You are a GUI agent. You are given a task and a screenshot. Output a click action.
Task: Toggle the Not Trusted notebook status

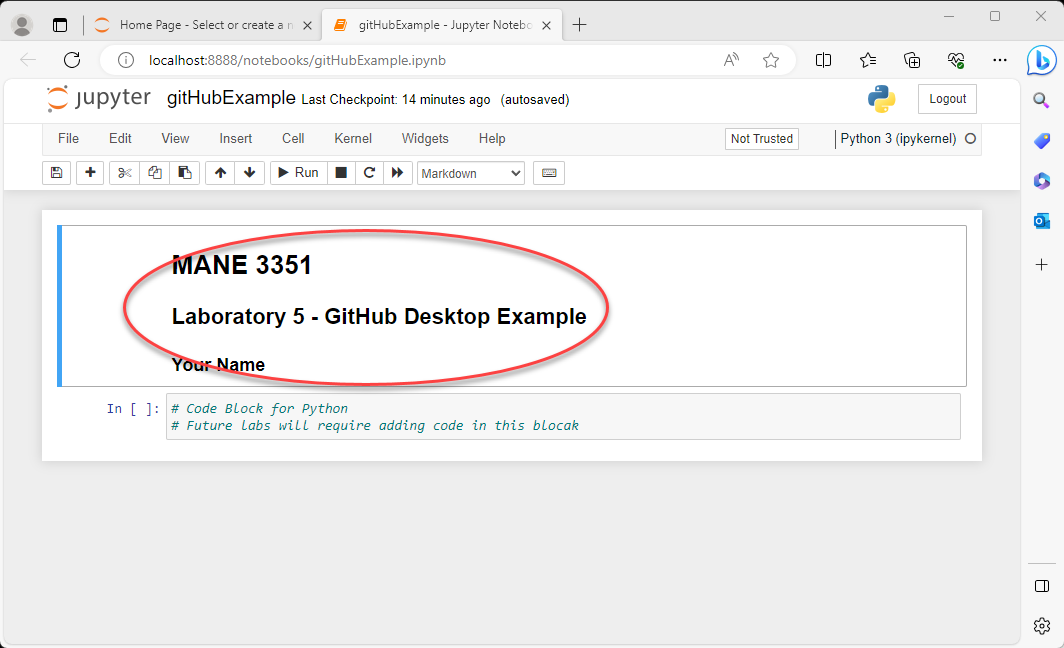[x=761, y=139]
